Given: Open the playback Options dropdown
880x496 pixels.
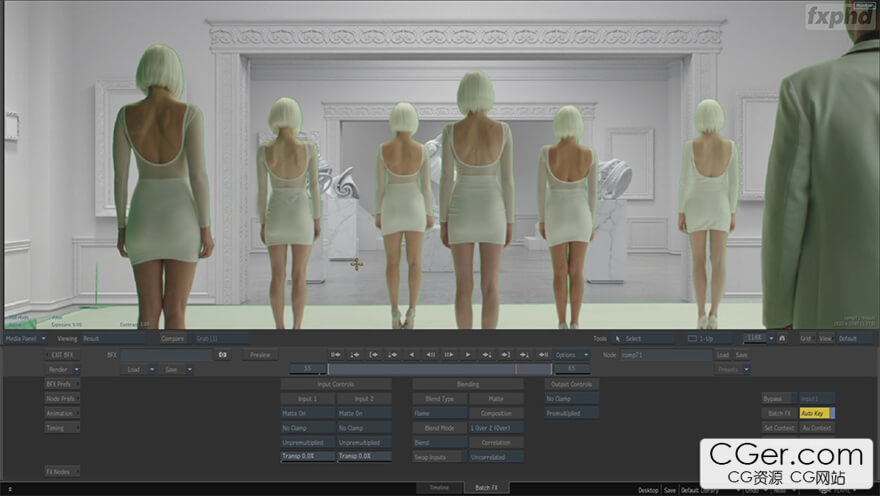Looking at the screenshot, I should point(571,355).
